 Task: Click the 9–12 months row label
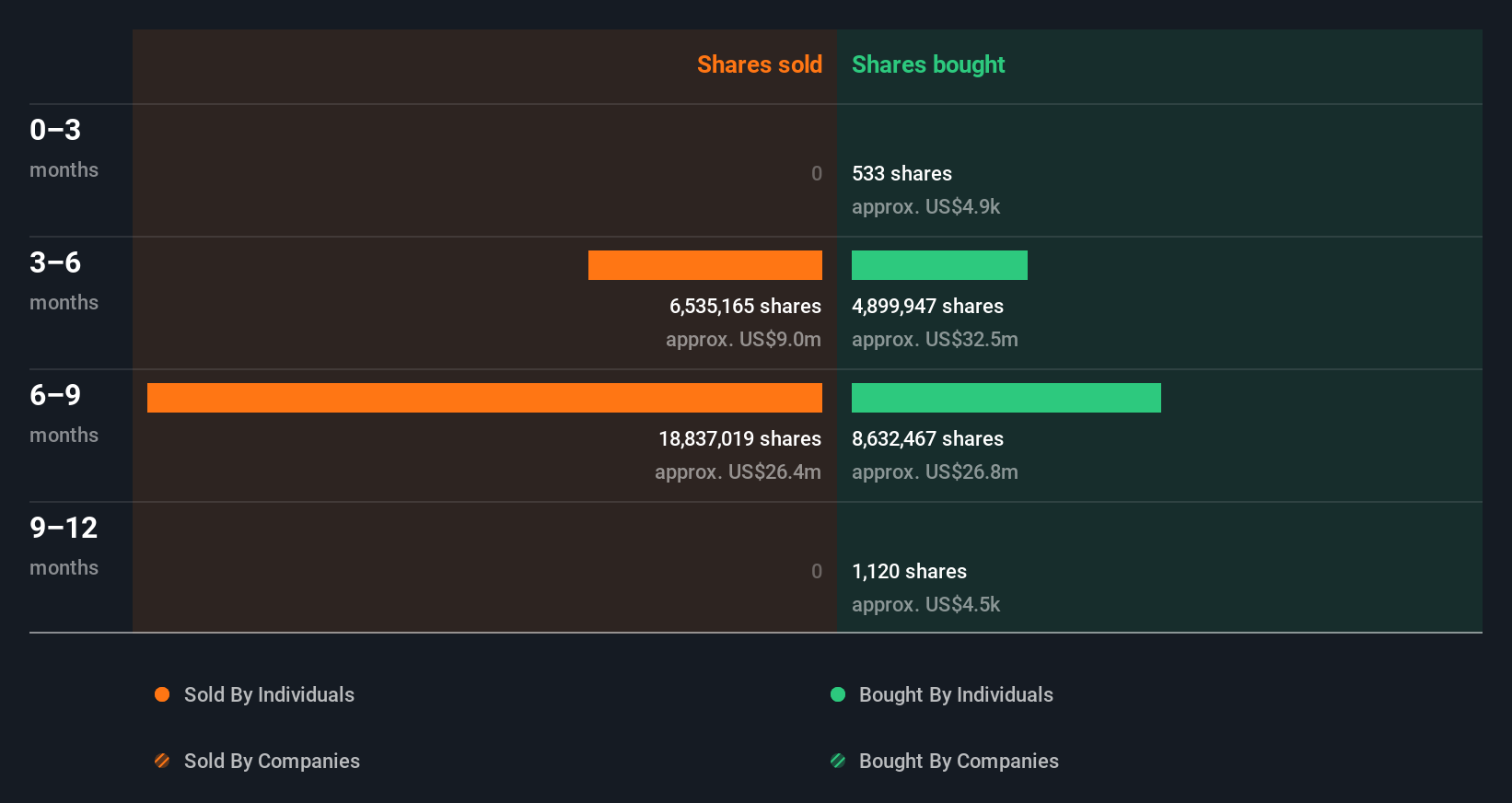pos(64,545)
